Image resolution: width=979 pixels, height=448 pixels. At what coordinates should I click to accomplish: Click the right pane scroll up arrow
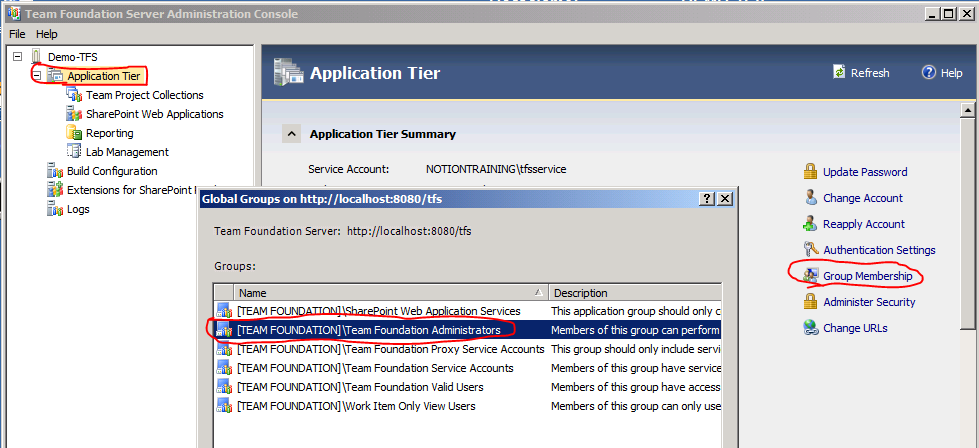[968, 110]
